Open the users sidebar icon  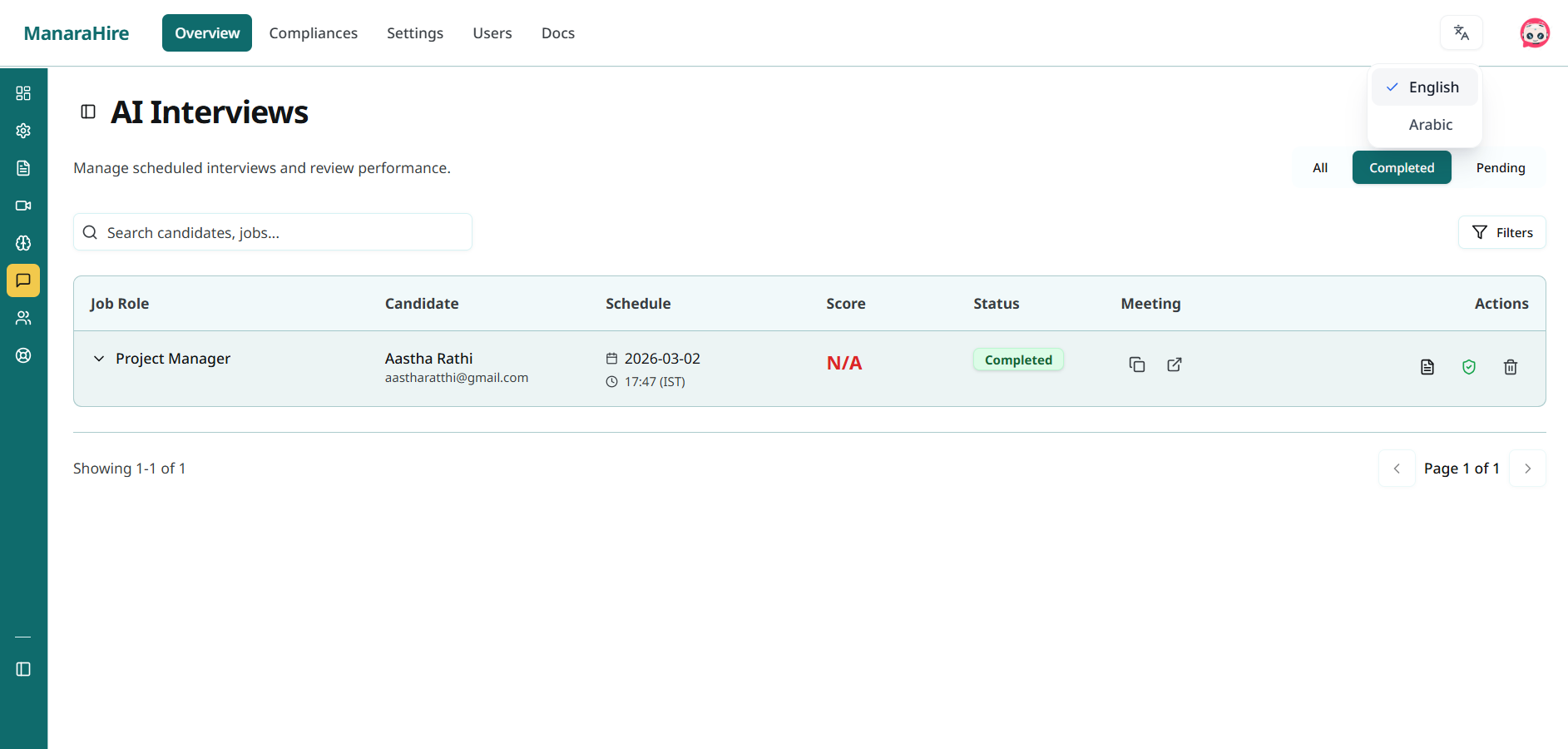click(x=23, y=318)
